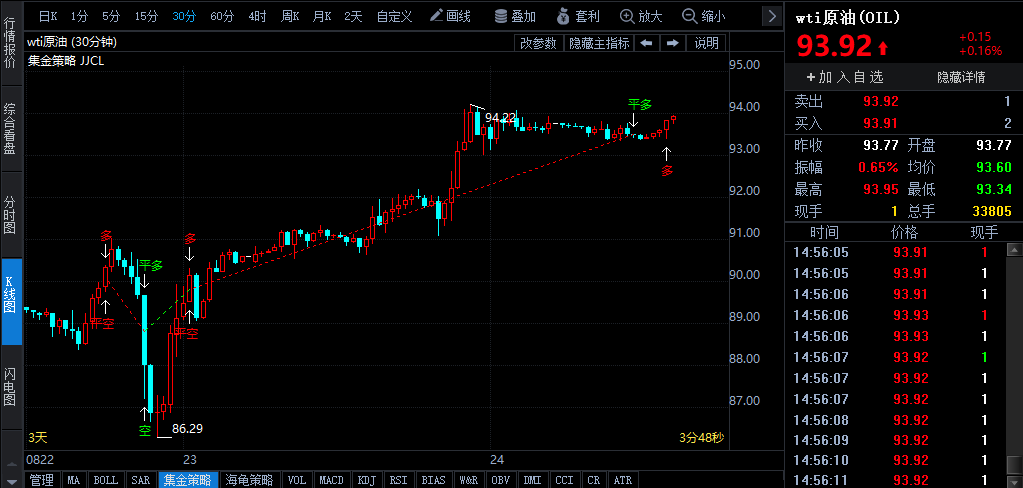Zoom out with 缩小 magnifier
This screenshot has width=1023, height=488.
click(704, 16)
